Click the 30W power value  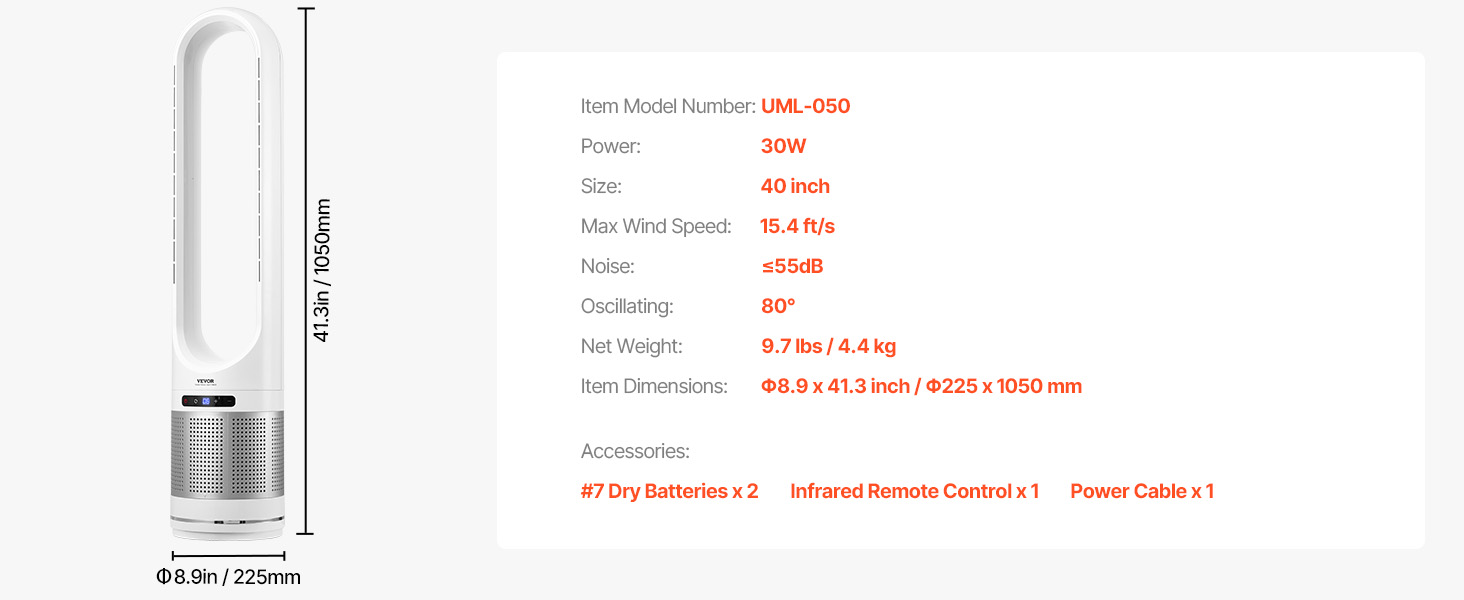[783, 146]
